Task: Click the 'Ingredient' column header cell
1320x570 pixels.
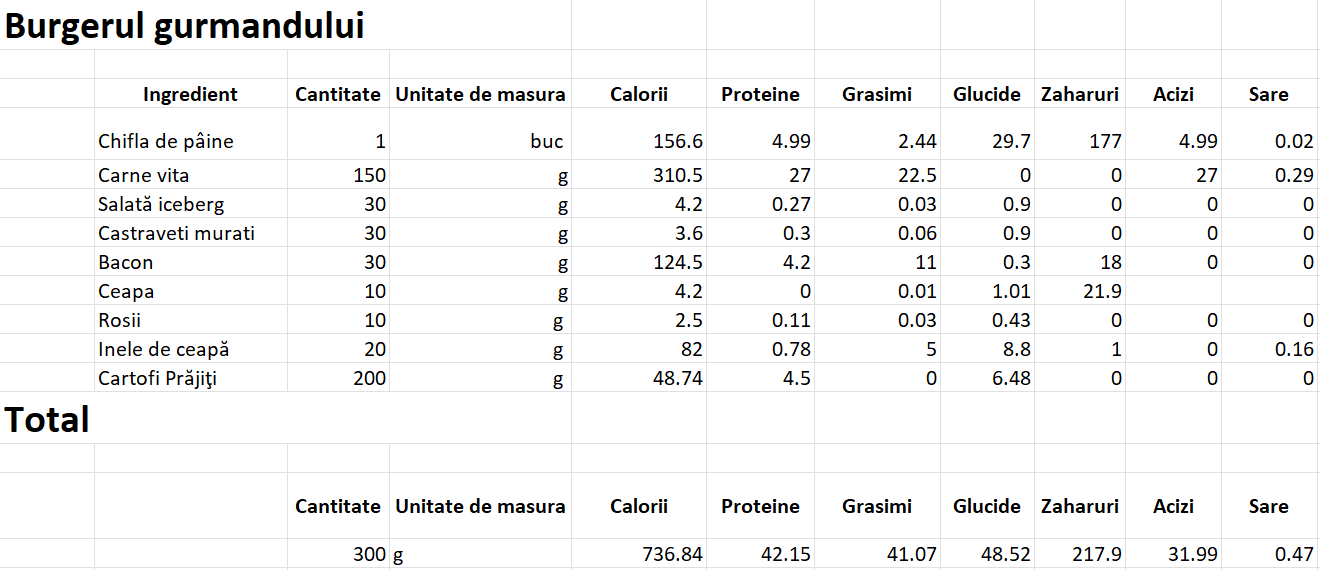Action: coord(191,94)
